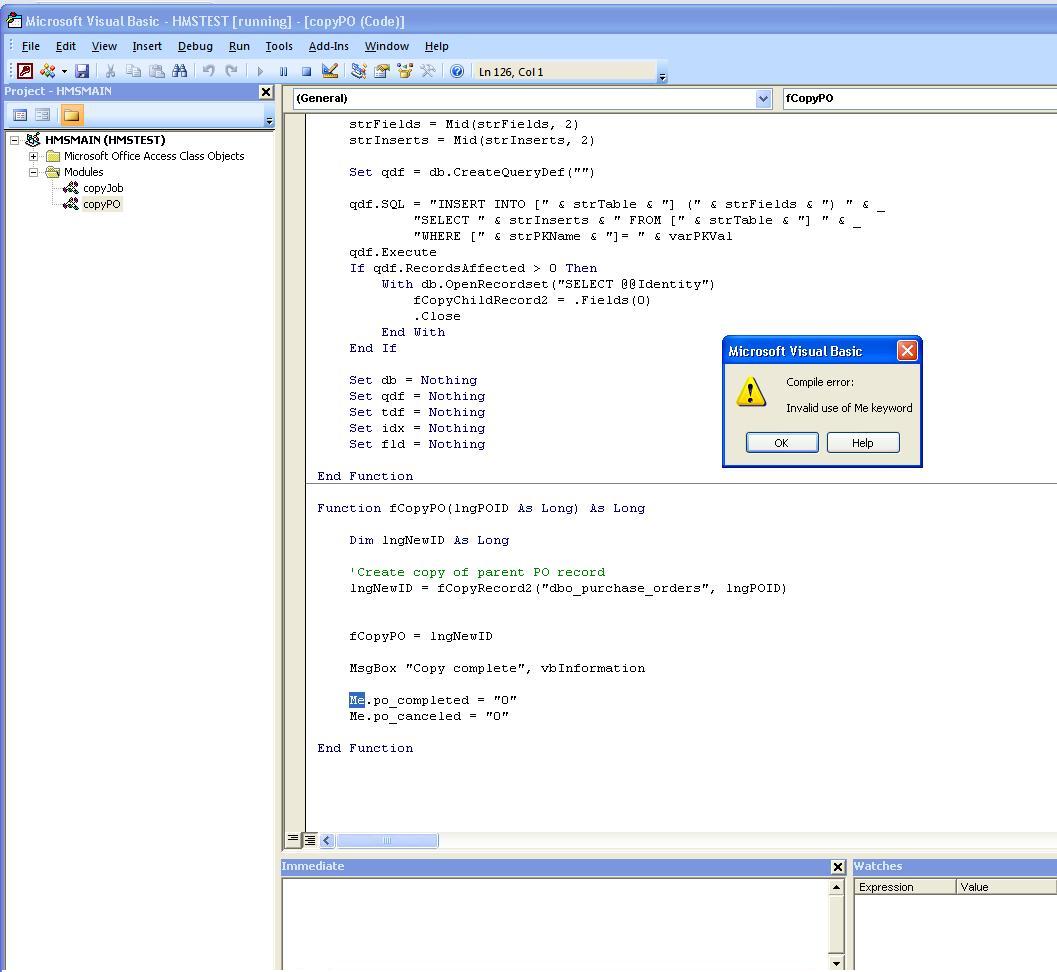This screenshot has height=972, width=1057.
Task: Open Project Explorer toolbar icon
Action: click(358, 71)
